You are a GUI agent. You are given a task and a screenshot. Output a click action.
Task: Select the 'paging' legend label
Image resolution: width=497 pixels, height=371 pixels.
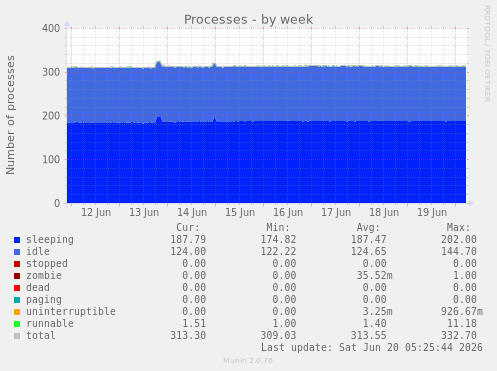point(44,300)
